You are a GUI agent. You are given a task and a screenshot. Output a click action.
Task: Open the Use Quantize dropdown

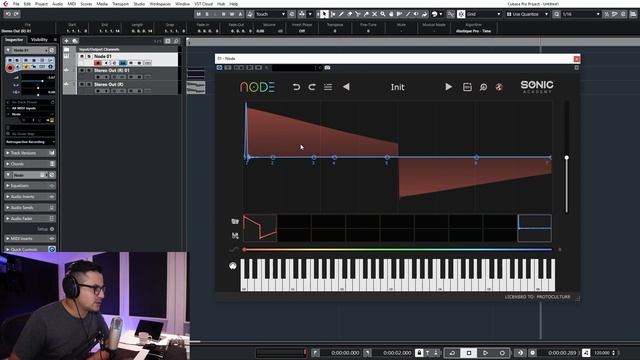point(527,14)
